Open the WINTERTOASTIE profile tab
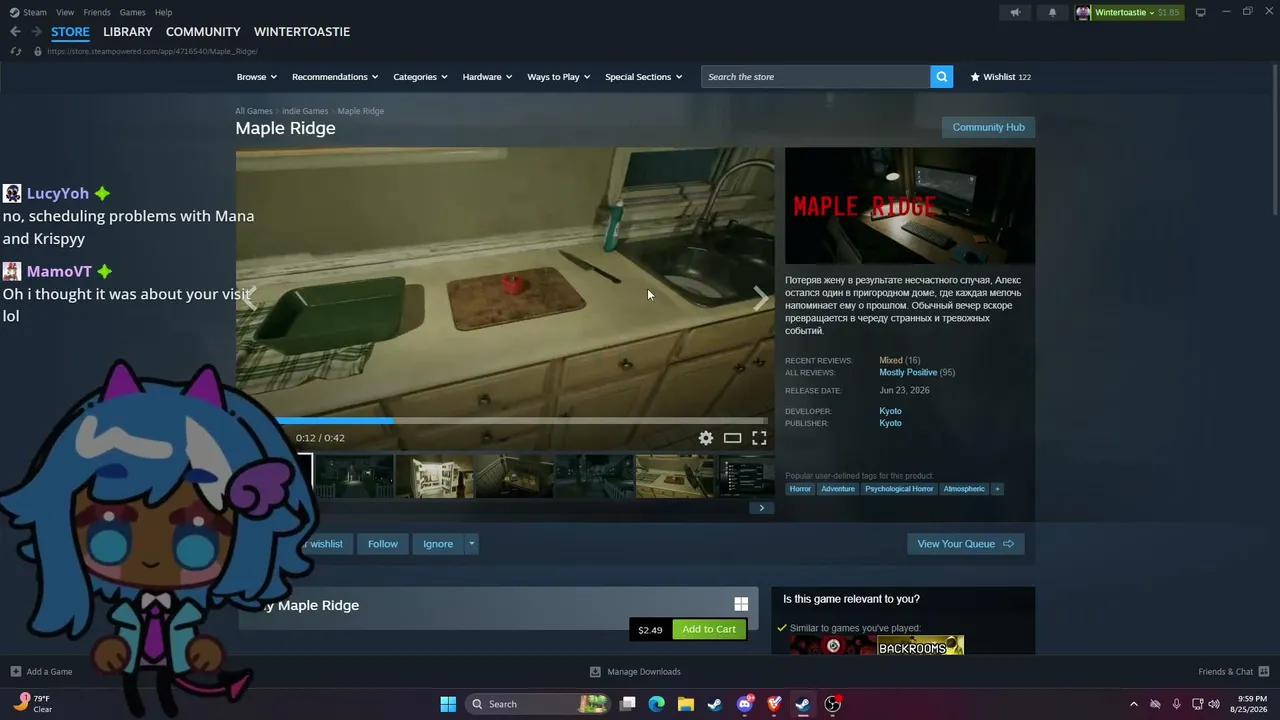The height and width of the screenshot is (720, 1280). (x=302, y=32)
